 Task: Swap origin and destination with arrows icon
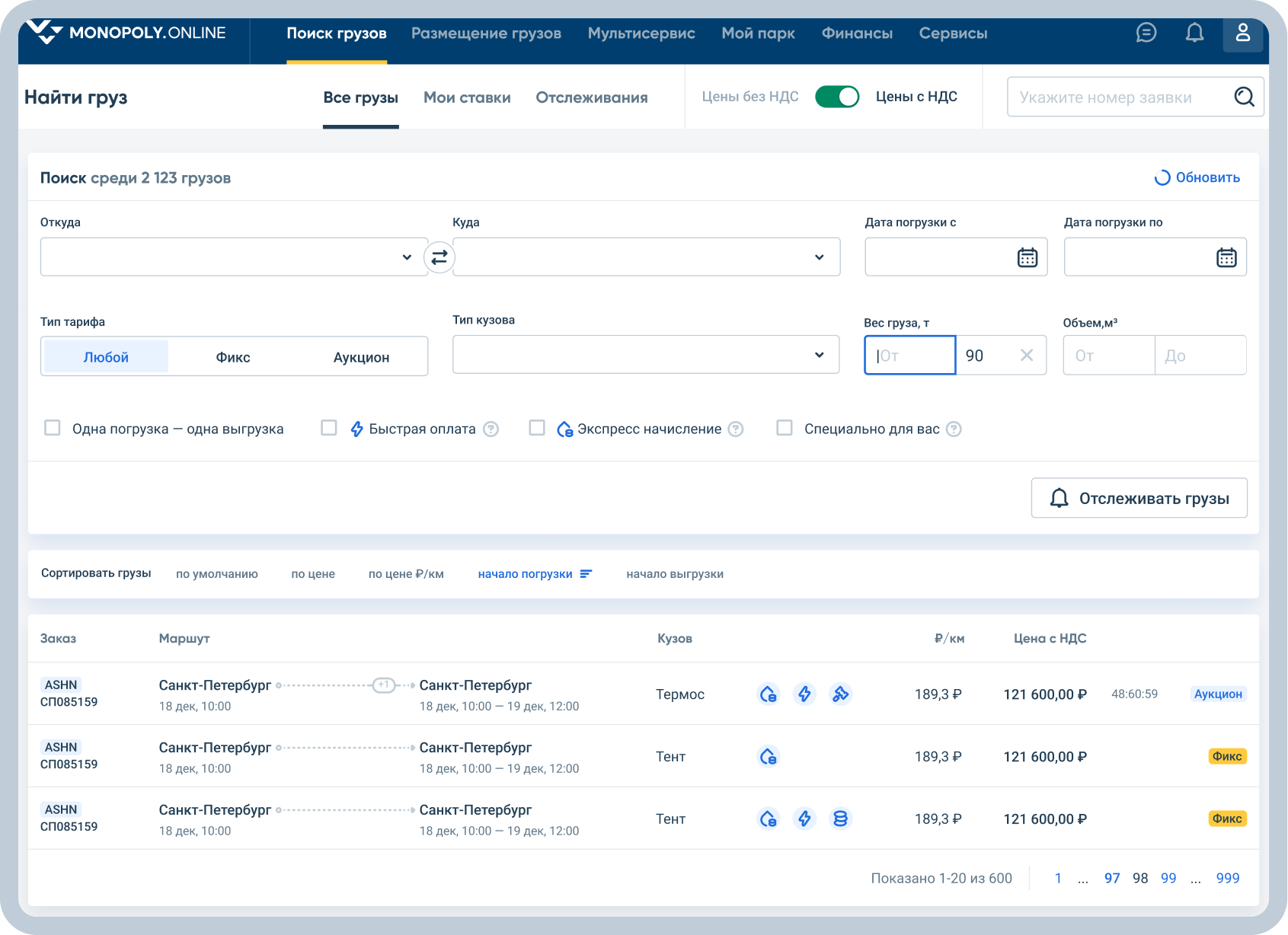click(439, 257)
